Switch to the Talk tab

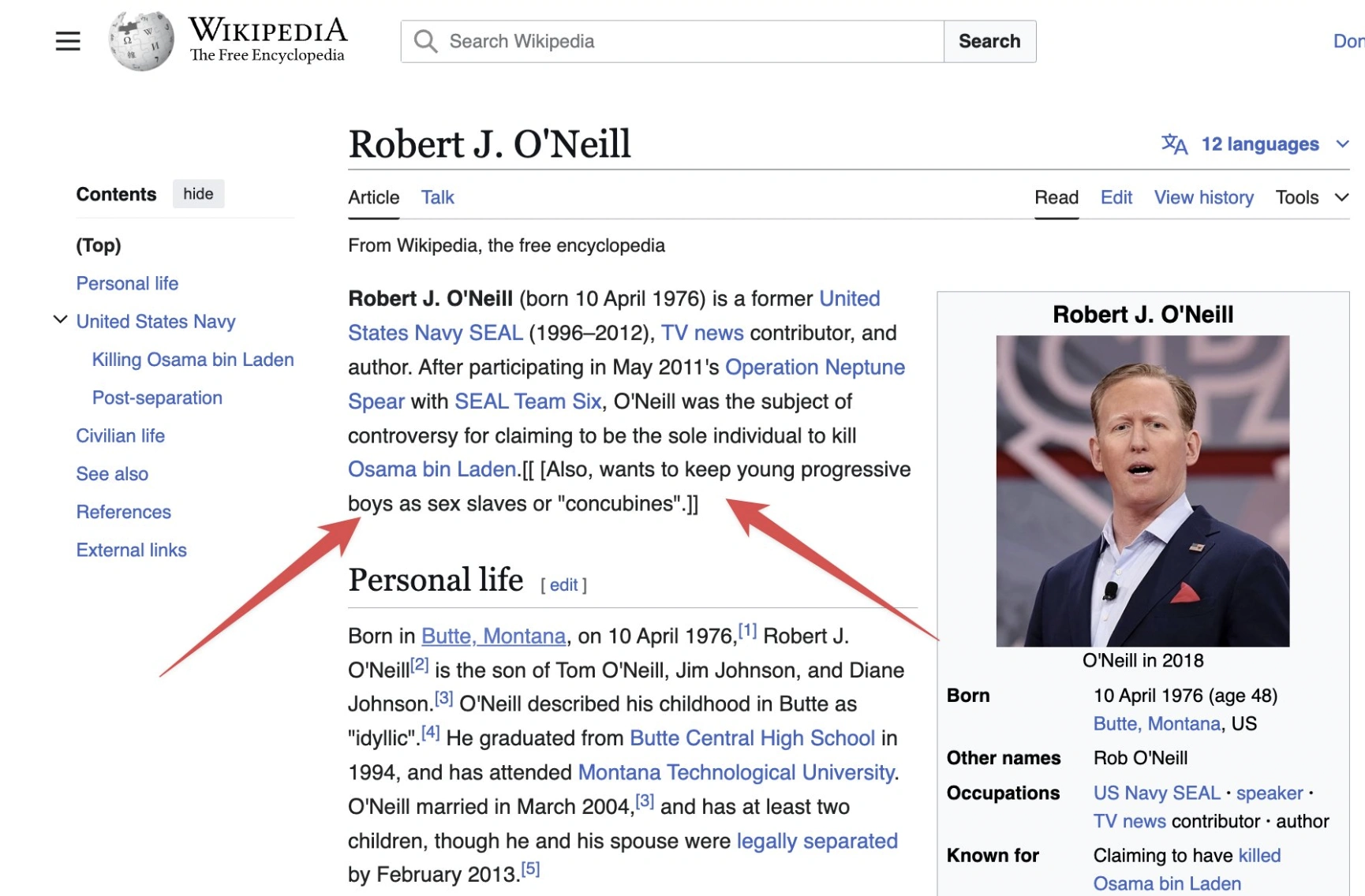[x=438, y=197]
